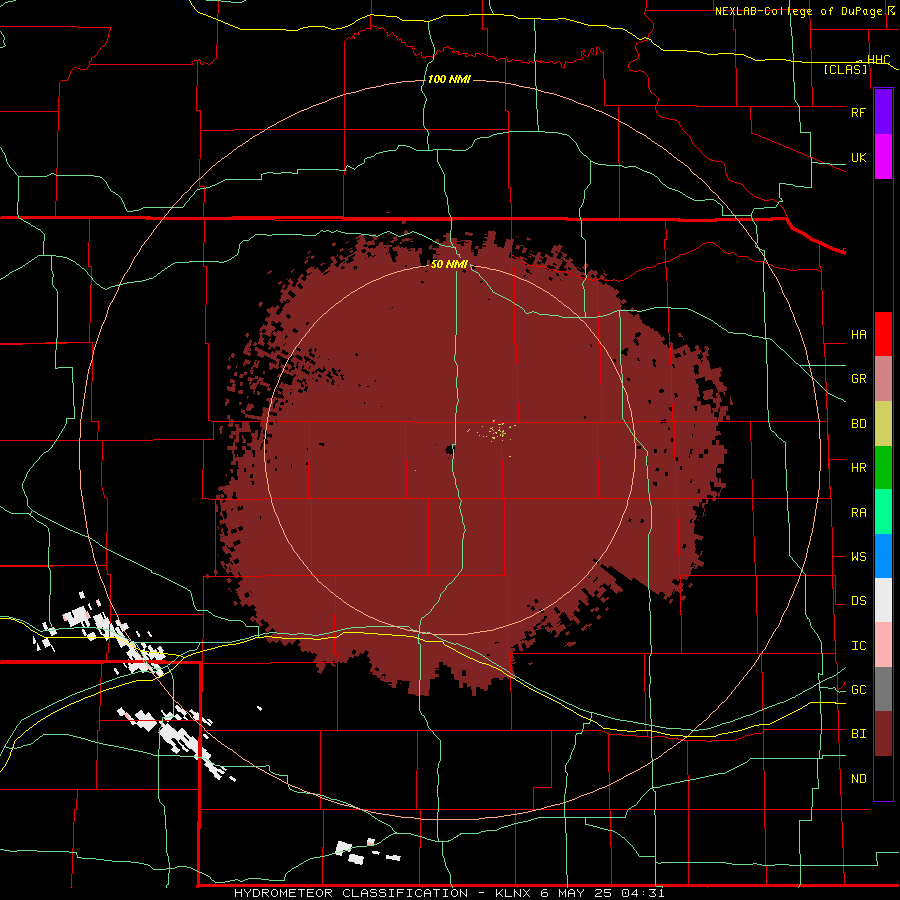Click the HA legend label
This screenshot has width=900, height=900.
(x=858, y=334)
